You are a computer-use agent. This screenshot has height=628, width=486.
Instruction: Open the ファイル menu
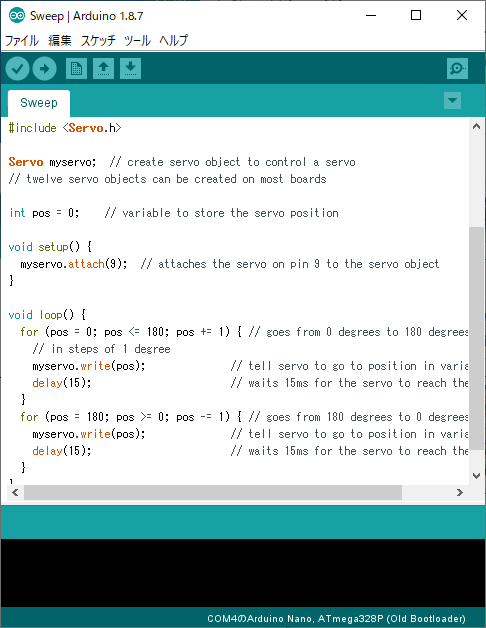22,40
